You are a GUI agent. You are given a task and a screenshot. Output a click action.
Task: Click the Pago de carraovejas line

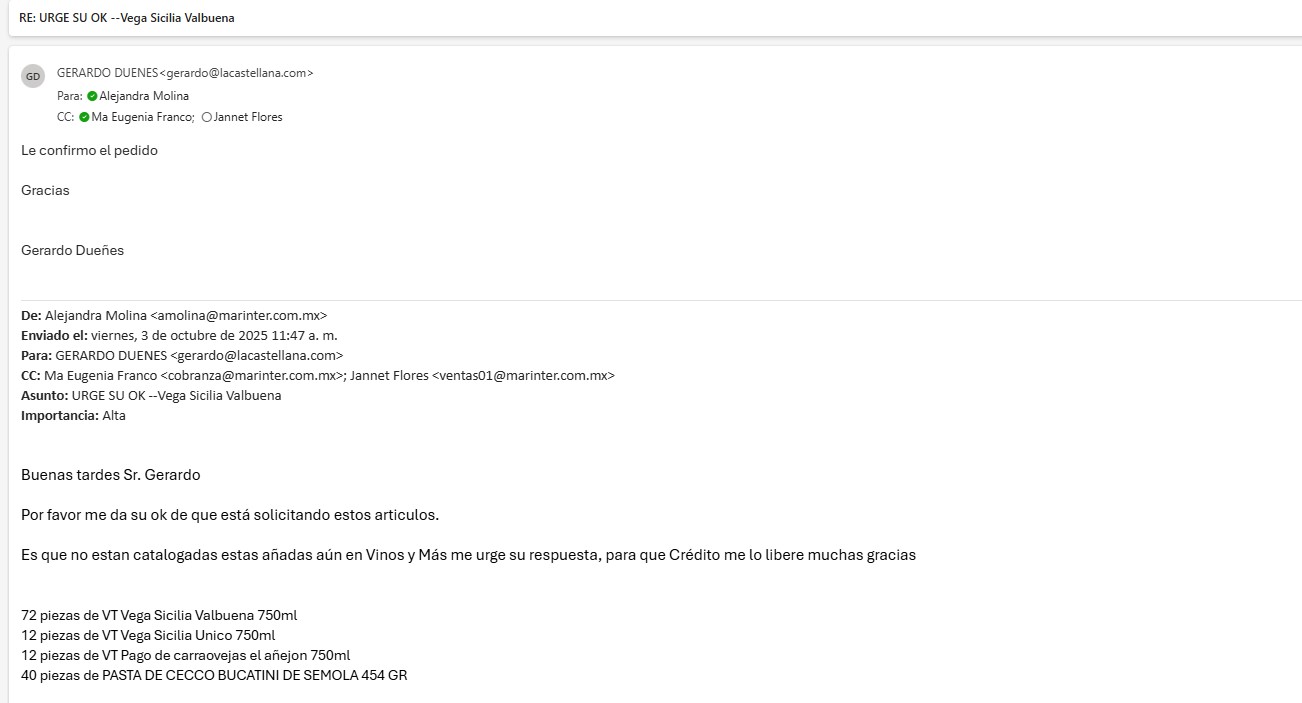click(185, 655)
